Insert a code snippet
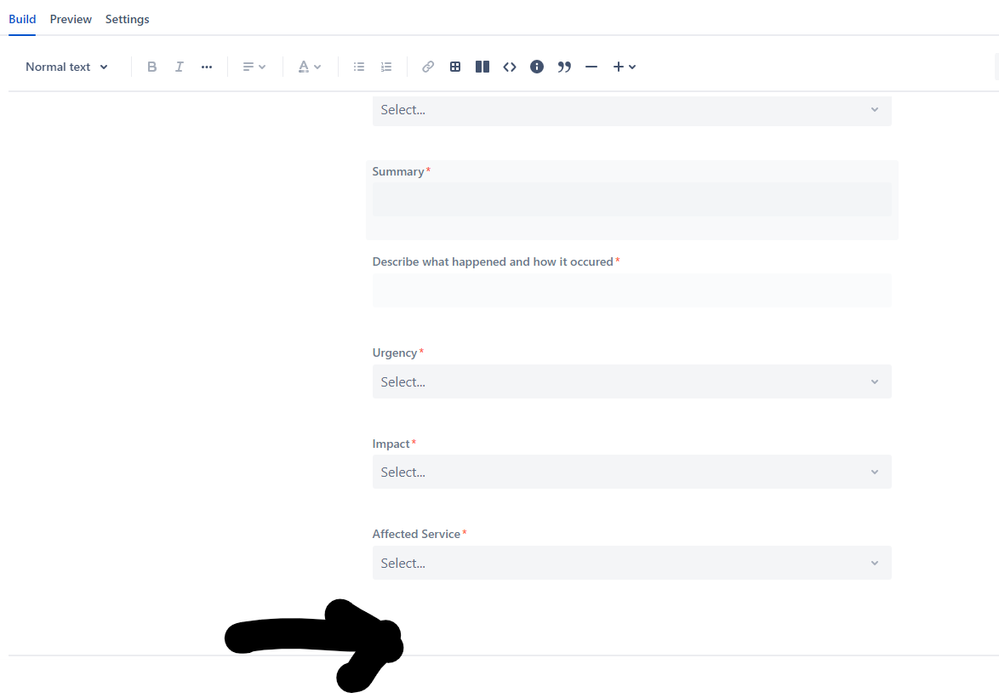999x694 pixels. (510, 67)
